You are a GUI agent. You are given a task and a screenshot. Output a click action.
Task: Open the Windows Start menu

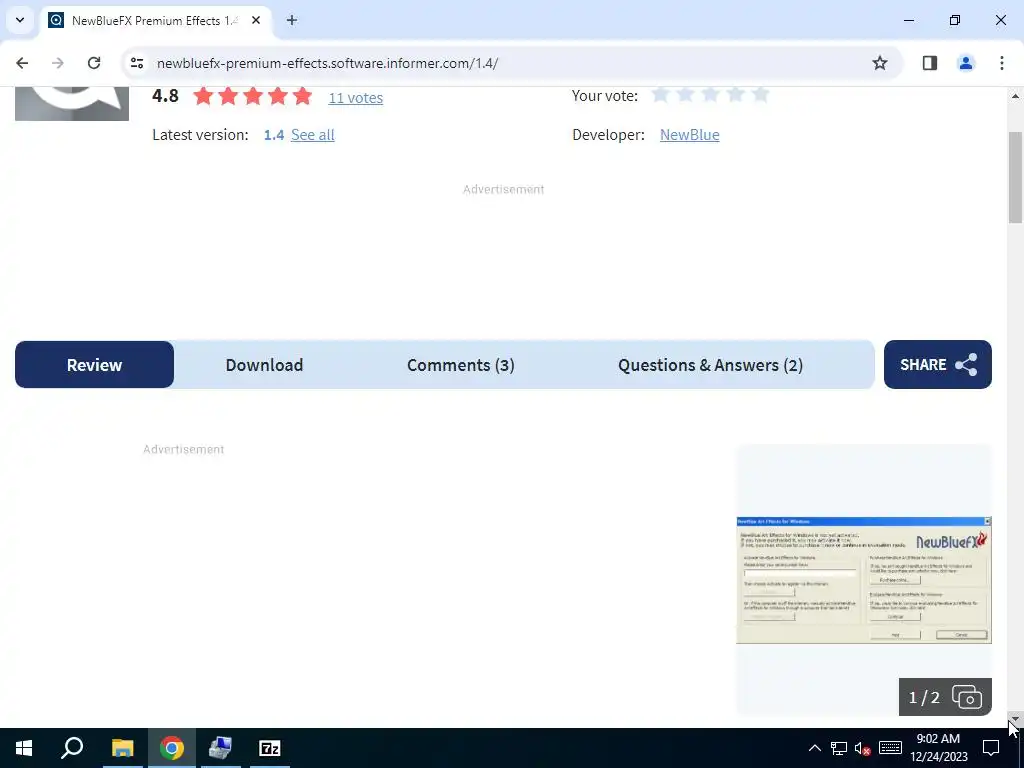coord(24,748)
